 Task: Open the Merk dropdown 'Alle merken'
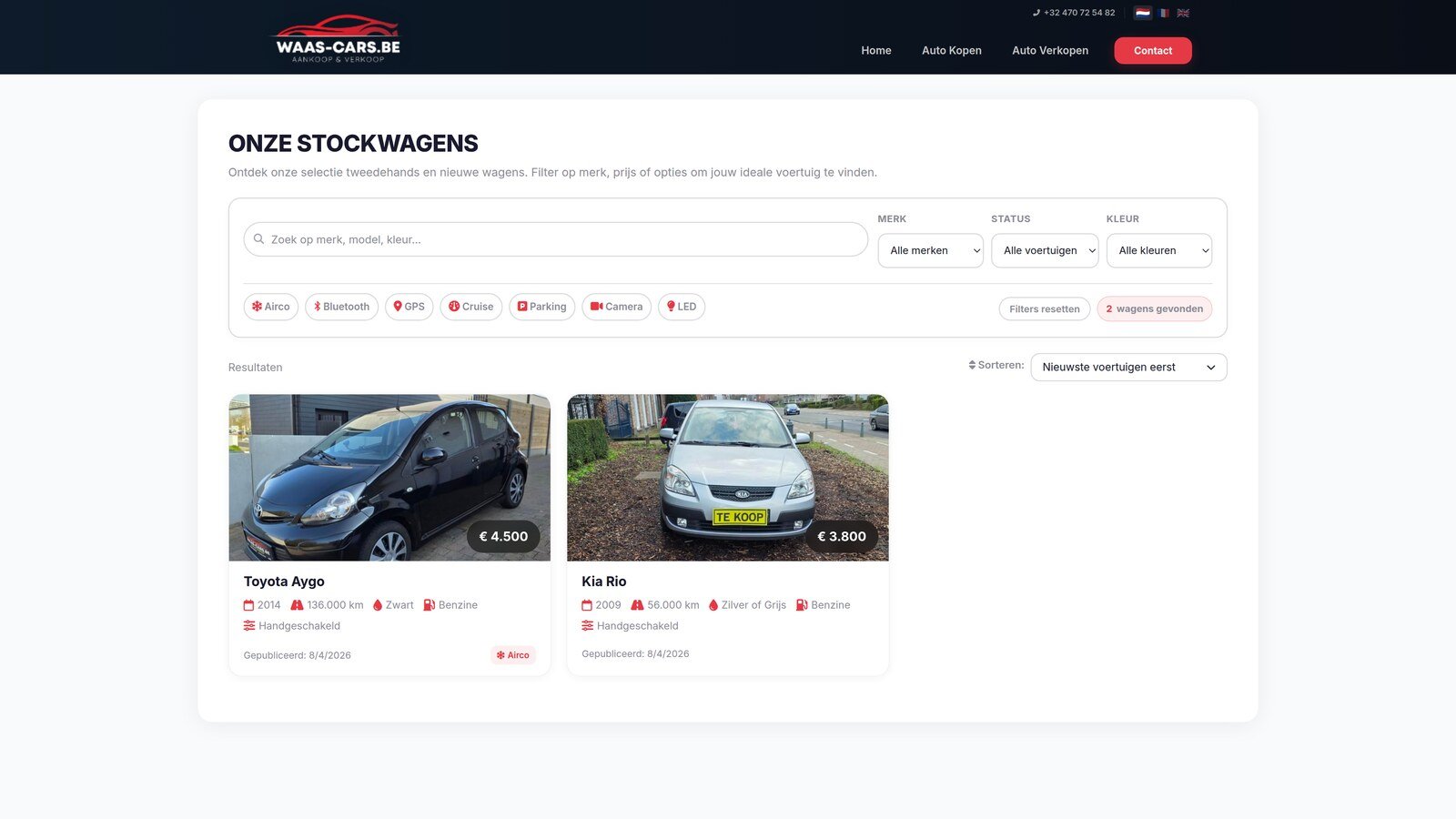(x=931, y=251)
